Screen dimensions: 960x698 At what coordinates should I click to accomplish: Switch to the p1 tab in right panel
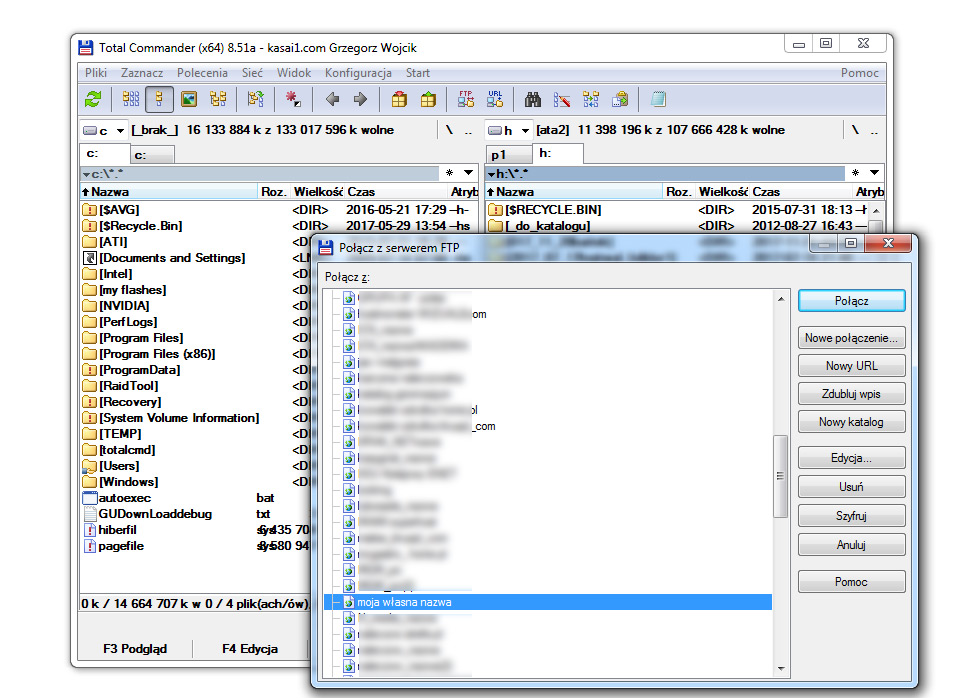point(508,155)
